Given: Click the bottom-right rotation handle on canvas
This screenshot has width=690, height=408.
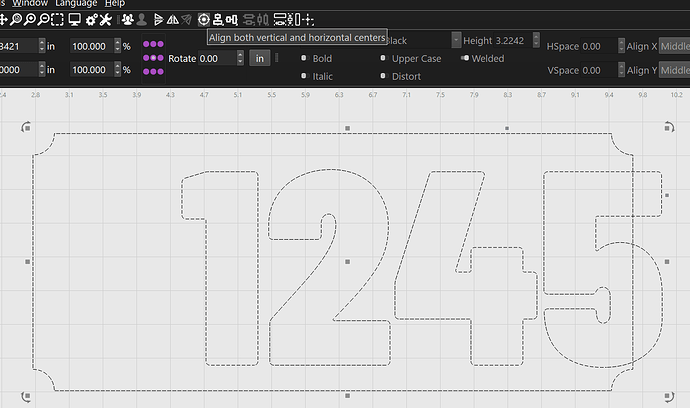Looking at the screenshot, I should point(668,396).
